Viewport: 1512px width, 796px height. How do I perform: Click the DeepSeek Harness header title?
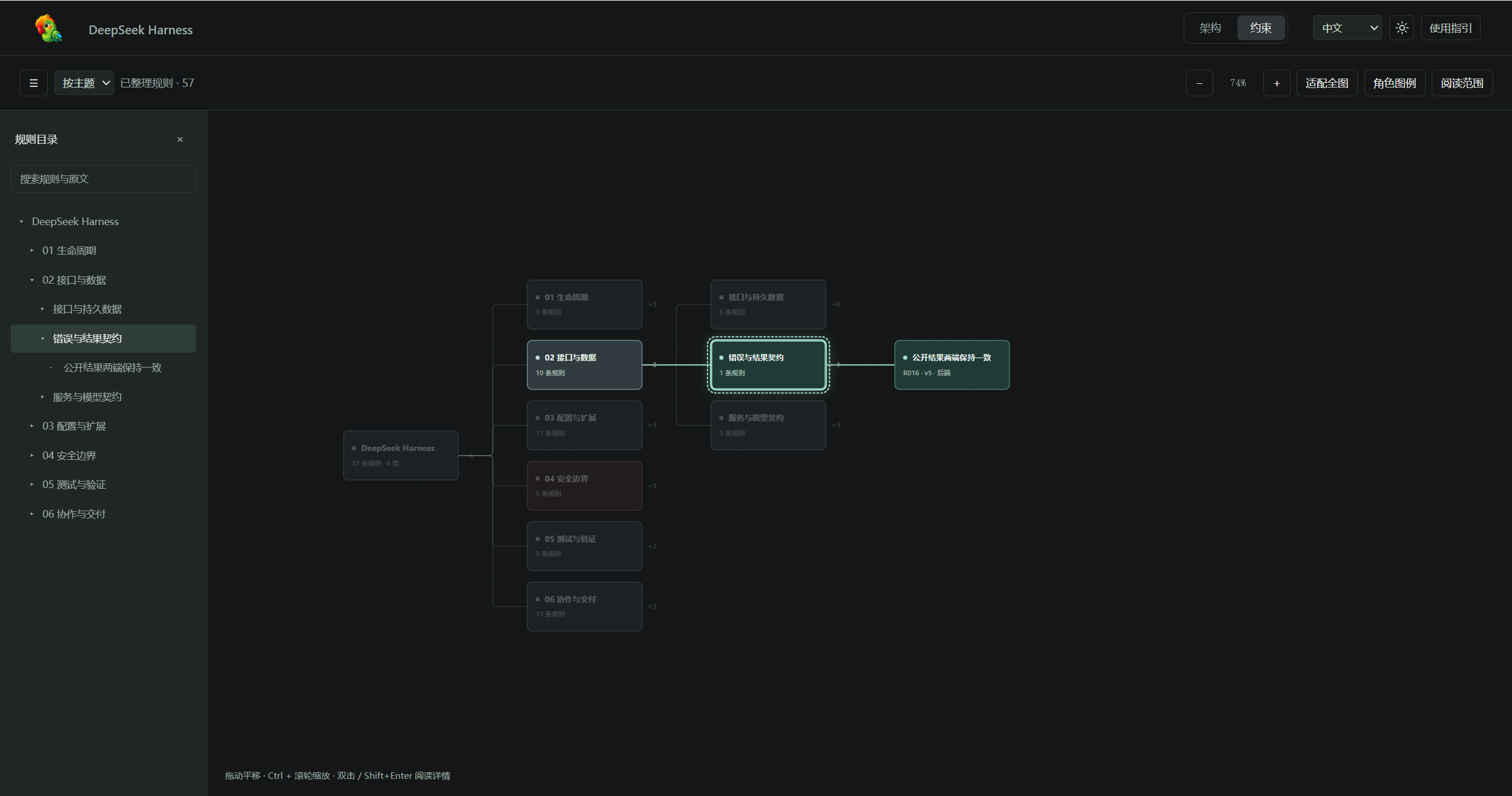141,30
